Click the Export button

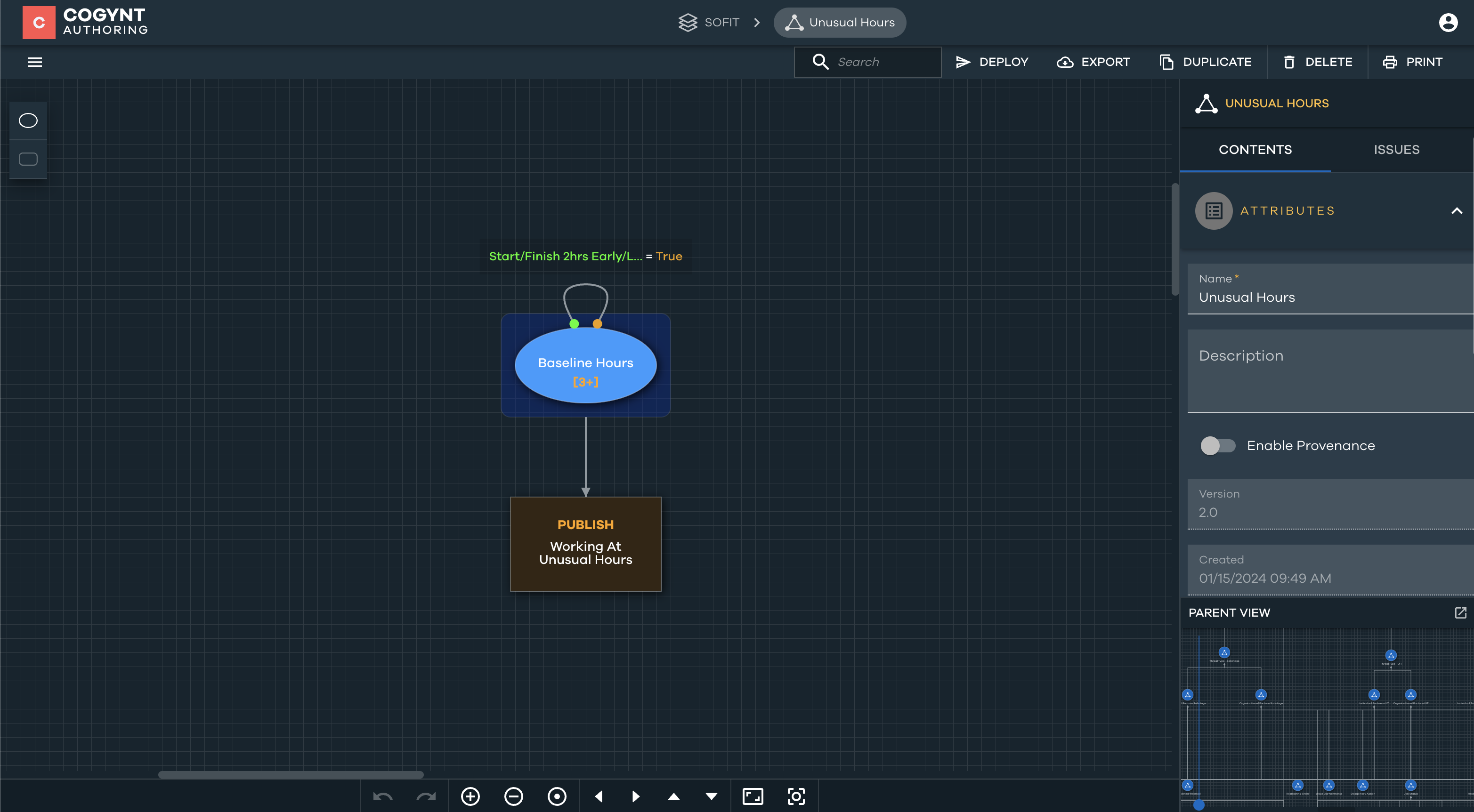[1093, 62]
